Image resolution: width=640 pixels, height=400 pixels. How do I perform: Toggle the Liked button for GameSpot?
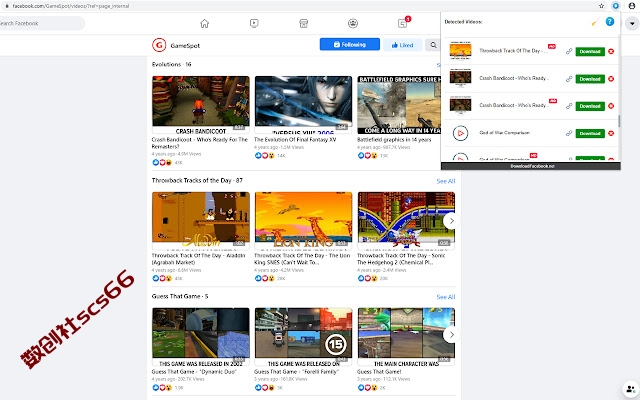point(402,45)
